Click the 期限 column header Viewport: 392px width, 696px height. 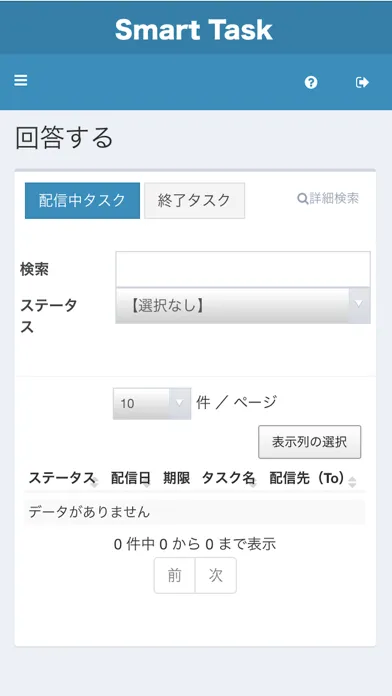176,478
